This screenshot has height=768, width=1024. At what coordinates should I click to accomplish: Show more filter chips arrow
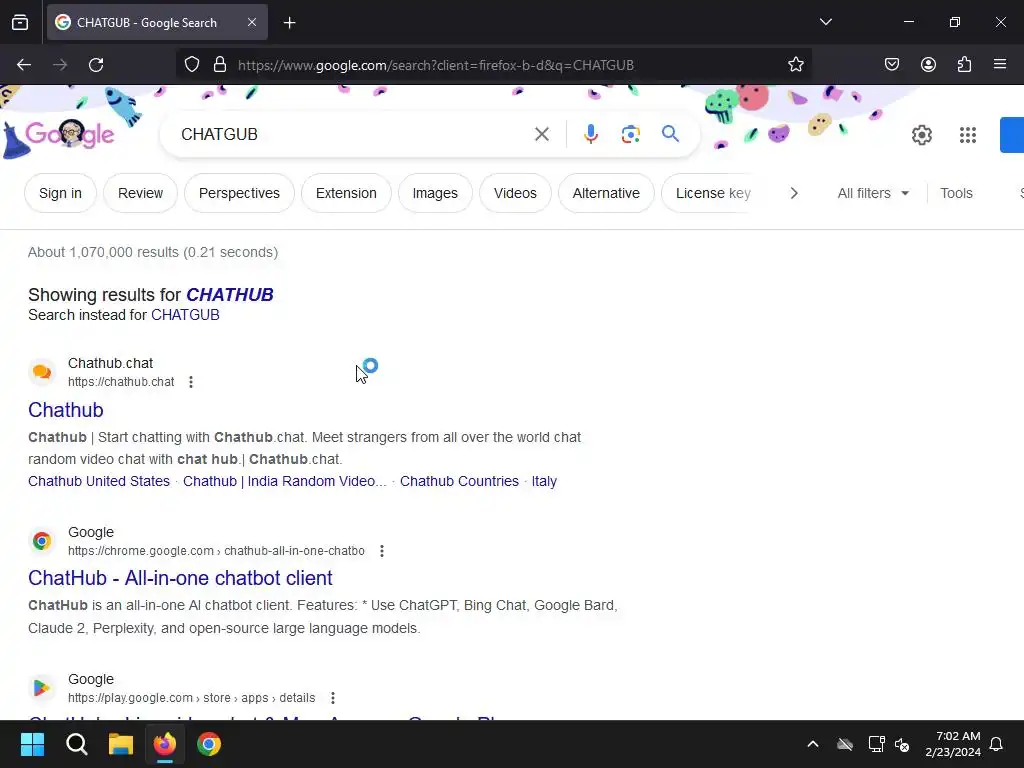(x=793, y=193)
